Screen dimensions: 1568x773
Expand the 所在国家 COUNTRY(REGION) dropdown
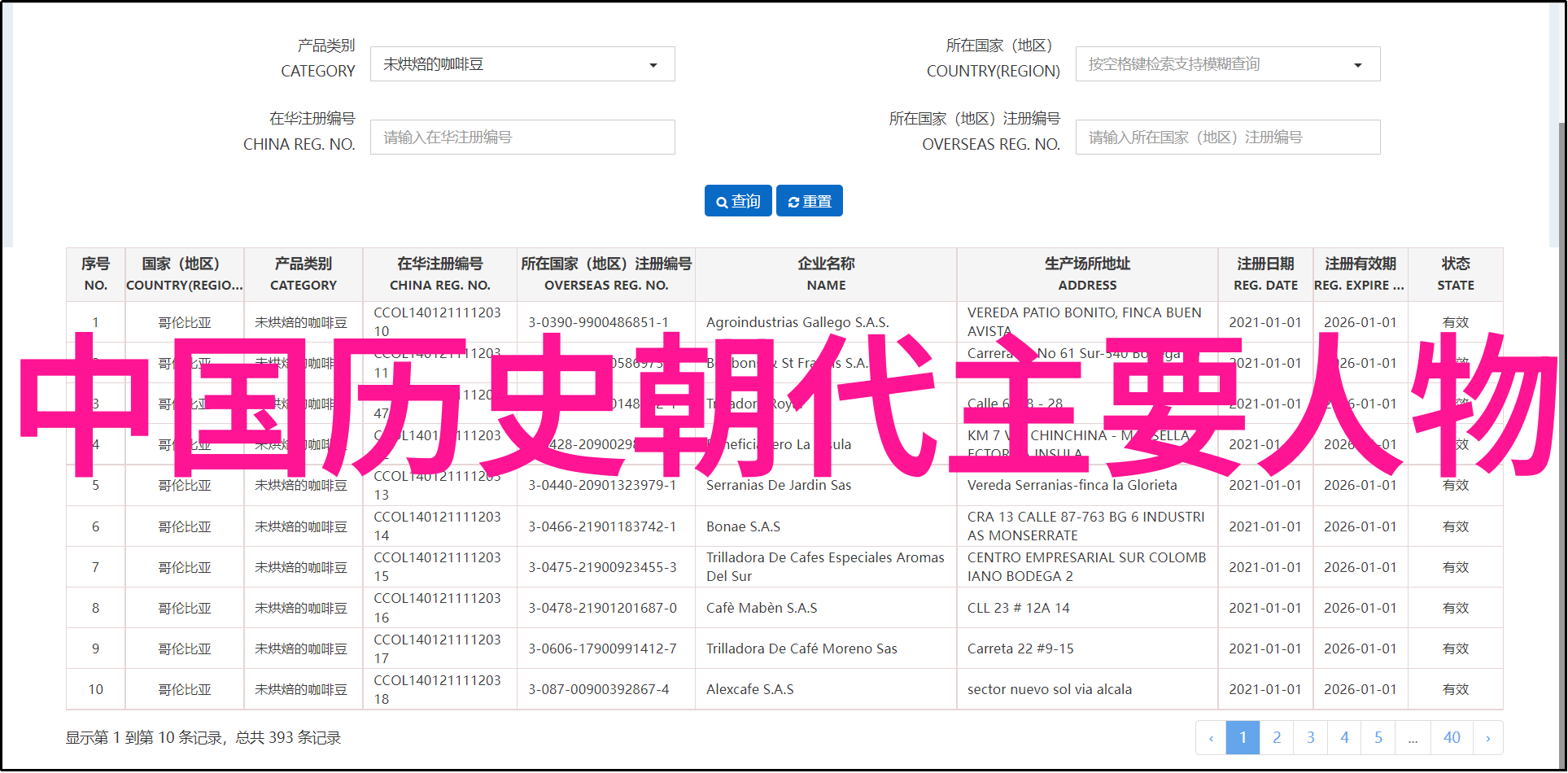tap(1227, 64)
